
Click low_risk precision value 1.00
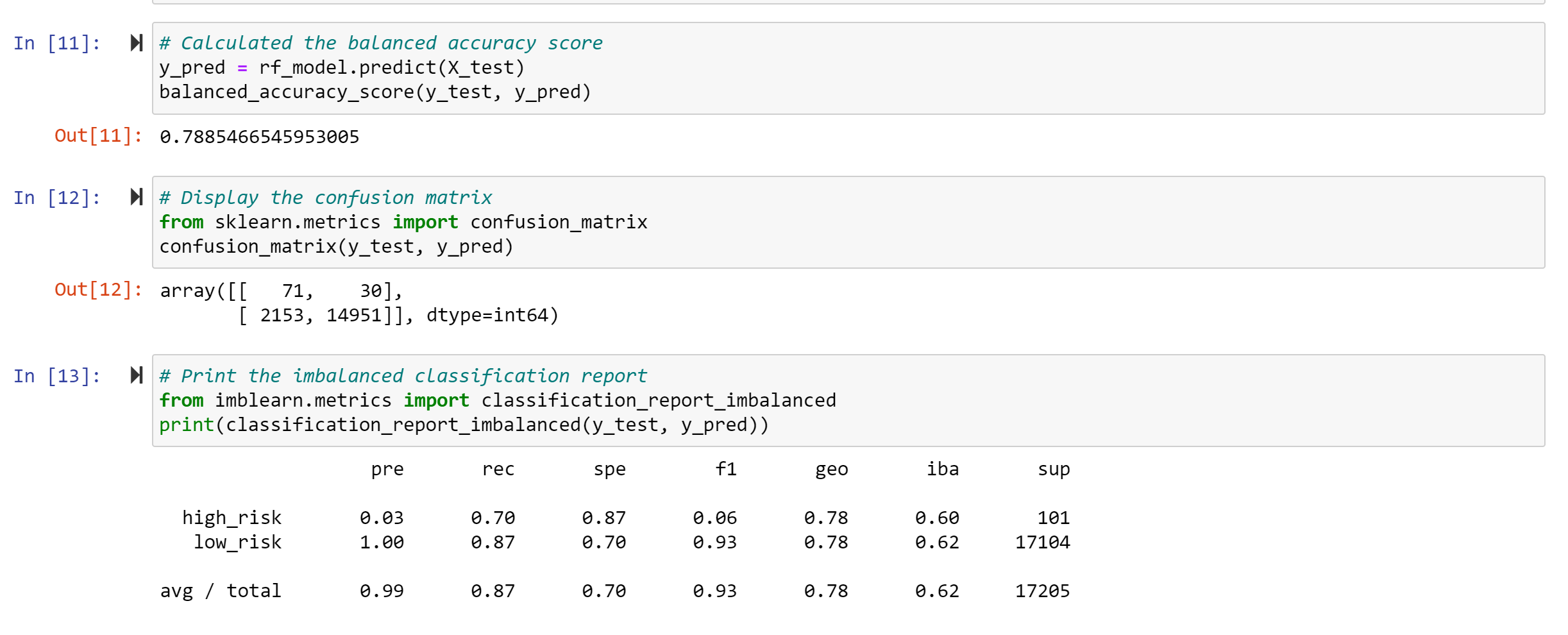coord(382,542)
